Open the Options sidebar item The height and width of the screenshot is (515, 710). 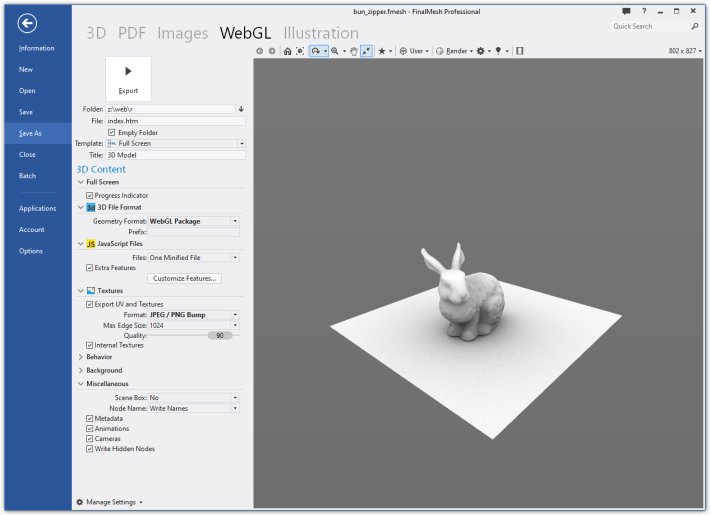(x=31, y=251)
